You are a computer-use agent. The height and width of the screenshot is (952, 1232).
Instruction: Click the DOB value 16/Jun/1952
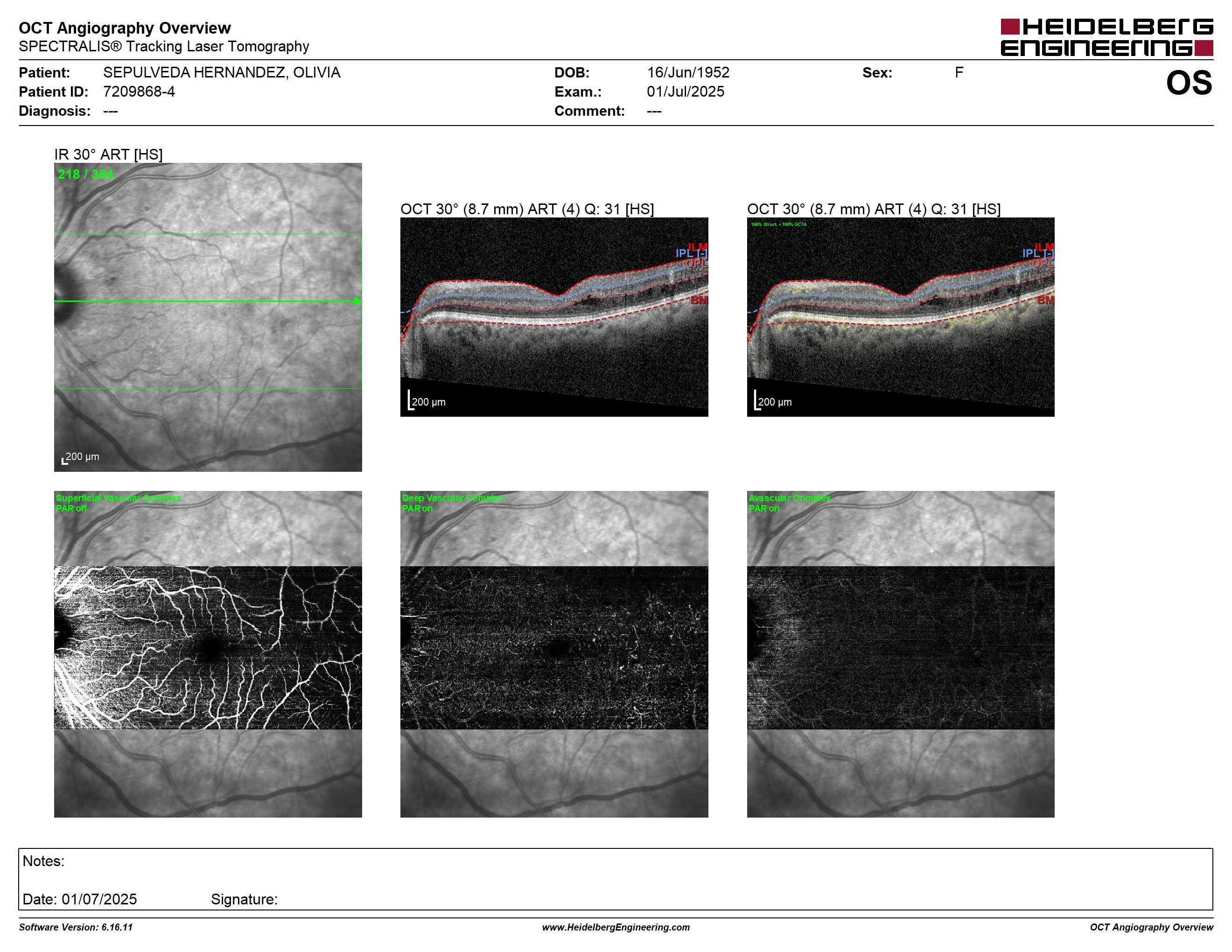click(x=688, y=73)
